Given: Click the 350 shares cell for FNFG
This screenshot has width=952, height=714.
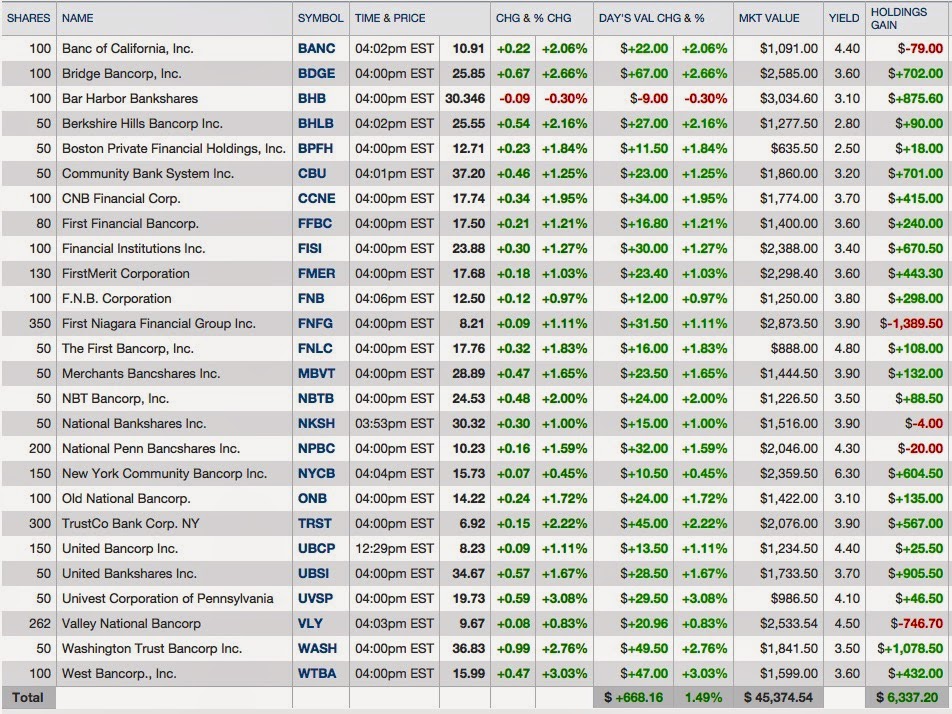Looking at the screenshot, I should 39,323.
